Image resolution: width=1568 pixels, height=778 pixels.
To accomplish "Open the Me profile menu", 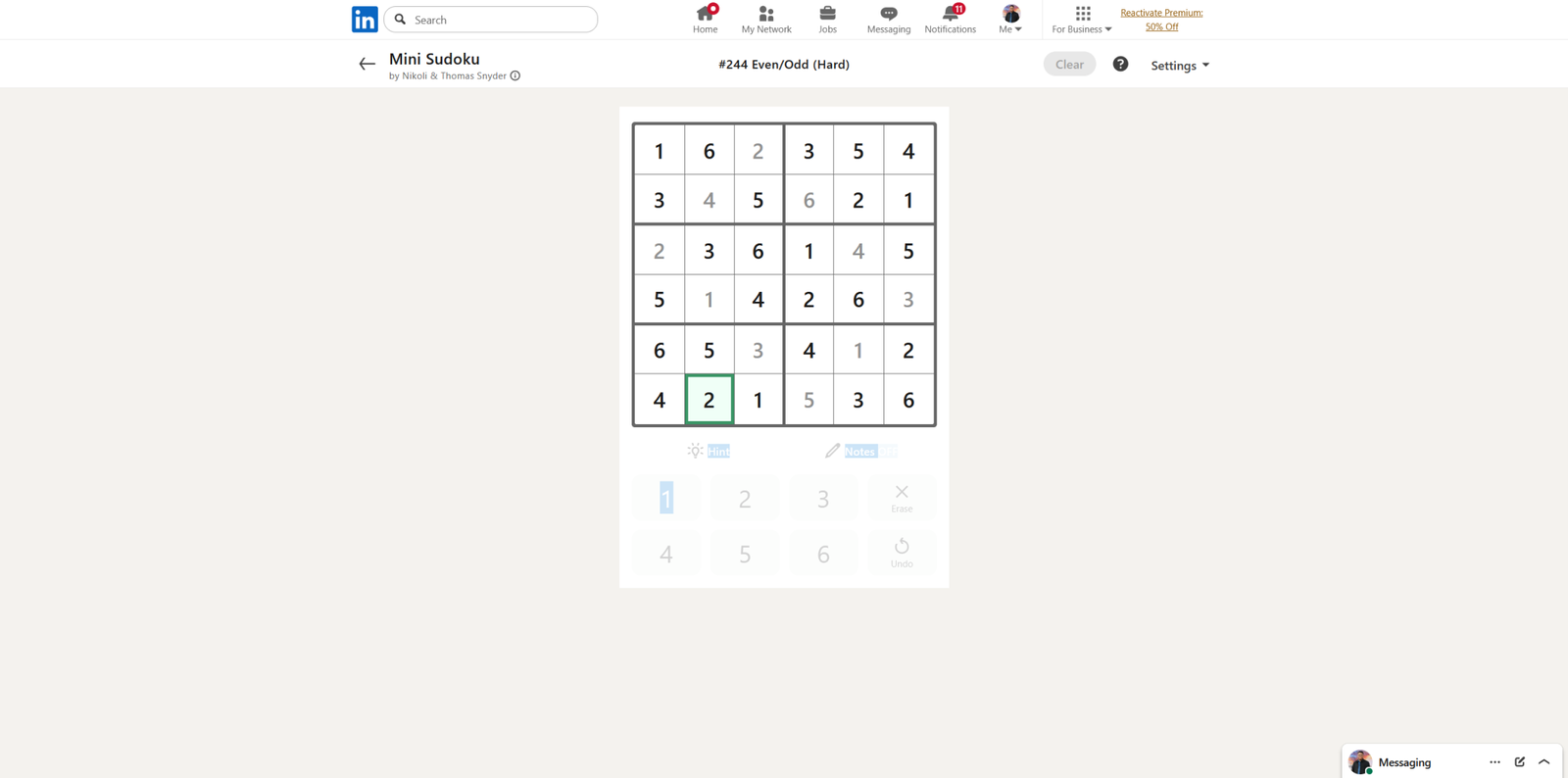I will (x=1010, y=19).
